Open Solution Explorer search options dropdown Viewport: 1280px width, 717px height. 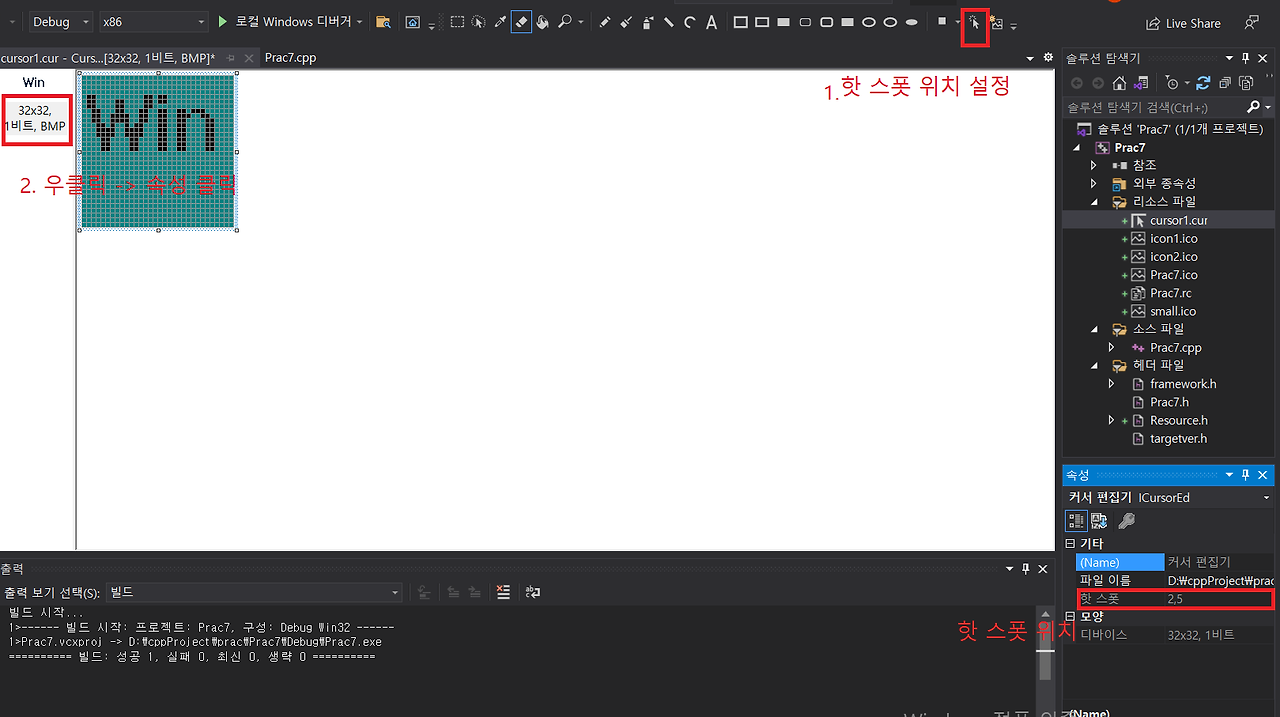[x=1268, y=107]
